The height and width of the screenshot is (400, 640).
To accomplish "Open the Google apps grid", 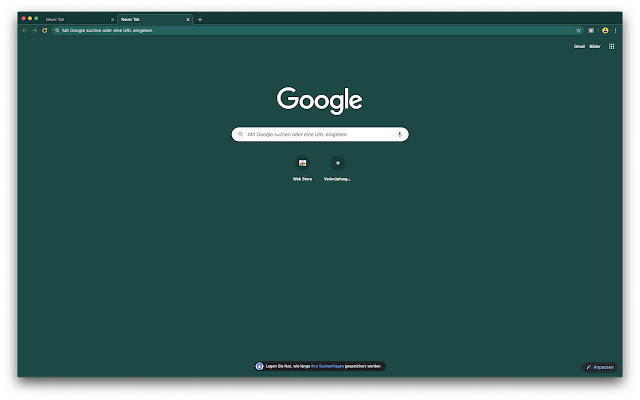I will click(x=611, y=47).
